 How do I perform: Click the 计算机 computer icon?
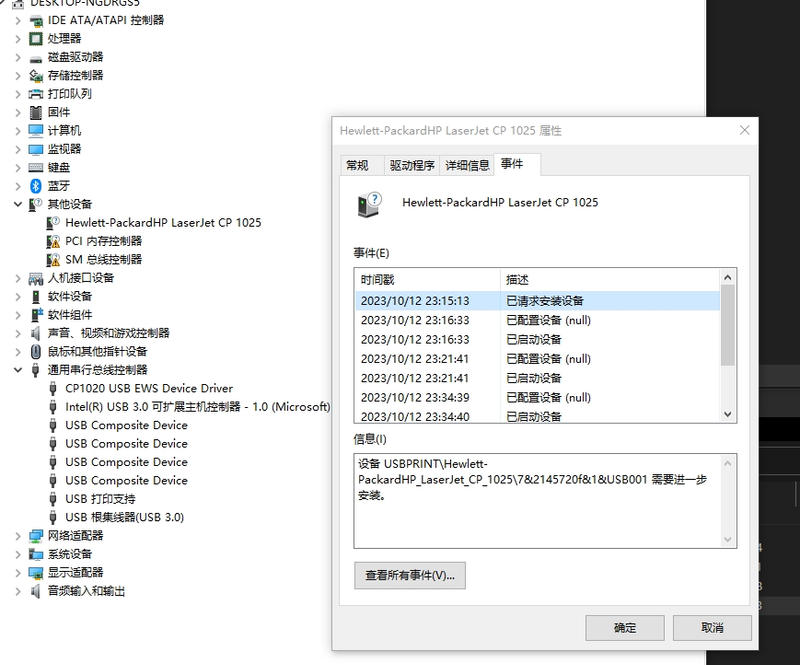click(36, 131)
